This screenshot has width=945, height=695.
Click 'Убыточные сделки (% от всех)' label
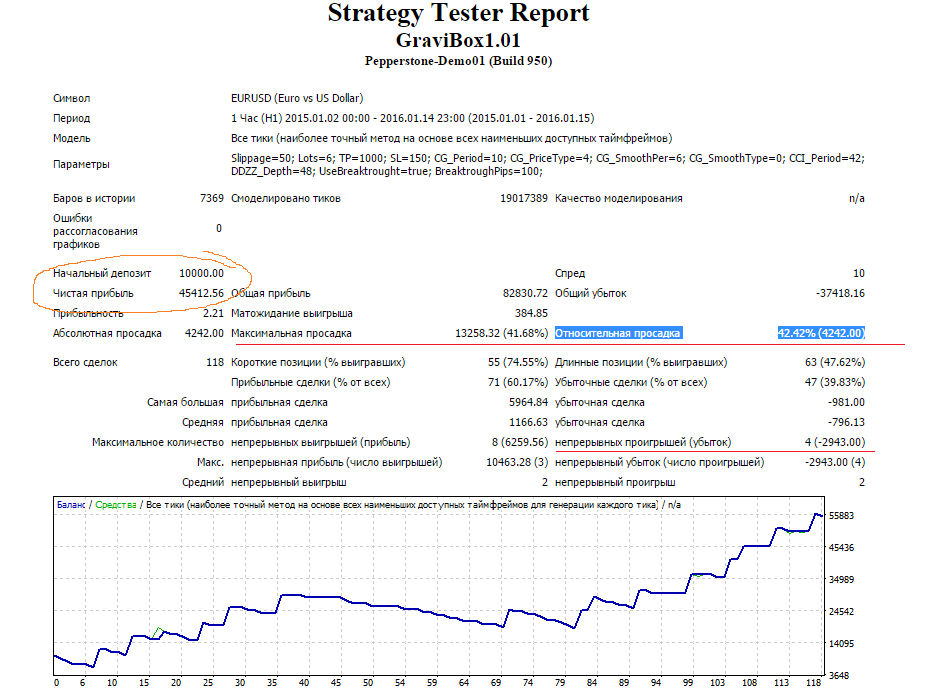631,382
